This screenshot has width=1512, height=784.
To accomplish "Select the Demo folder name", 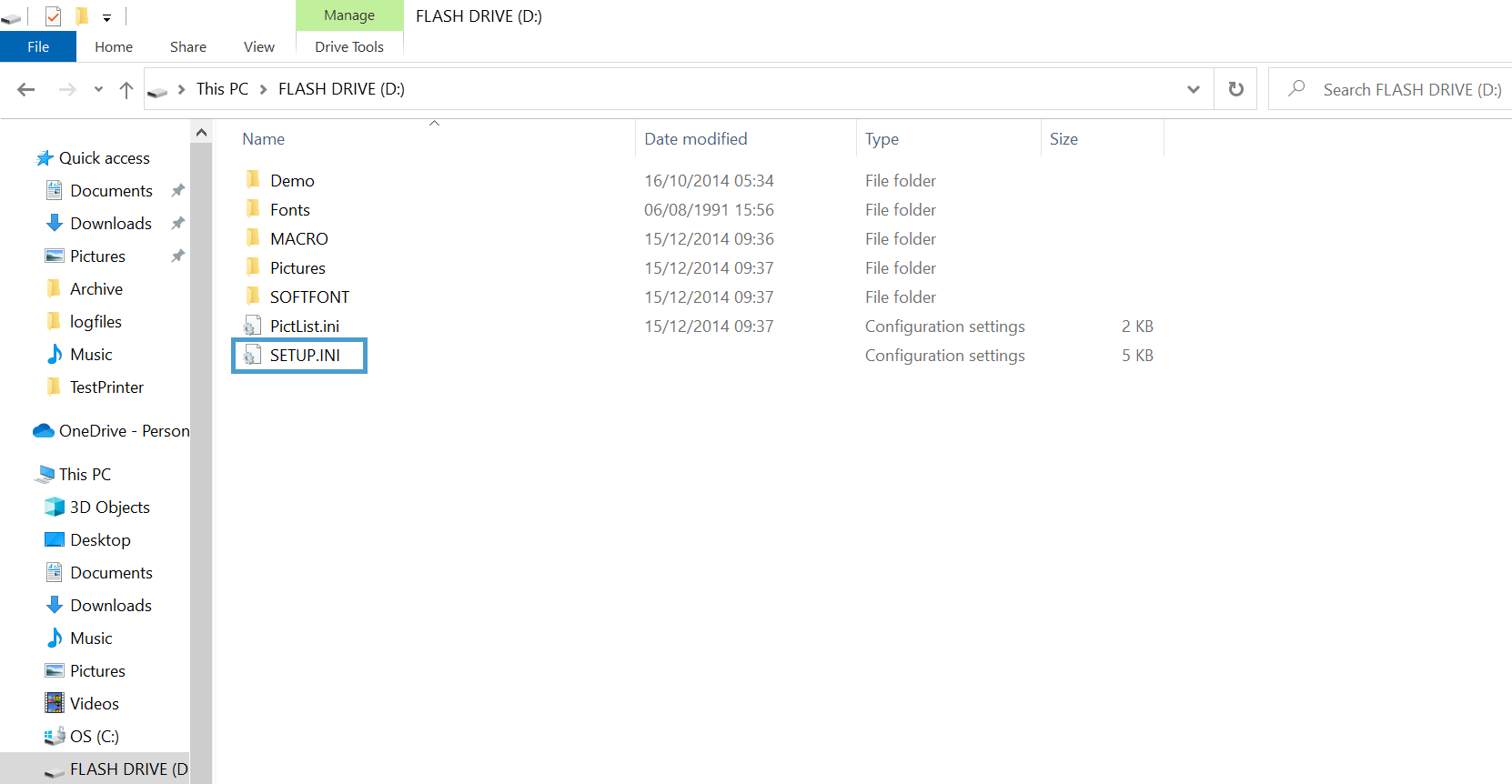I will click(x=292, y=181).
